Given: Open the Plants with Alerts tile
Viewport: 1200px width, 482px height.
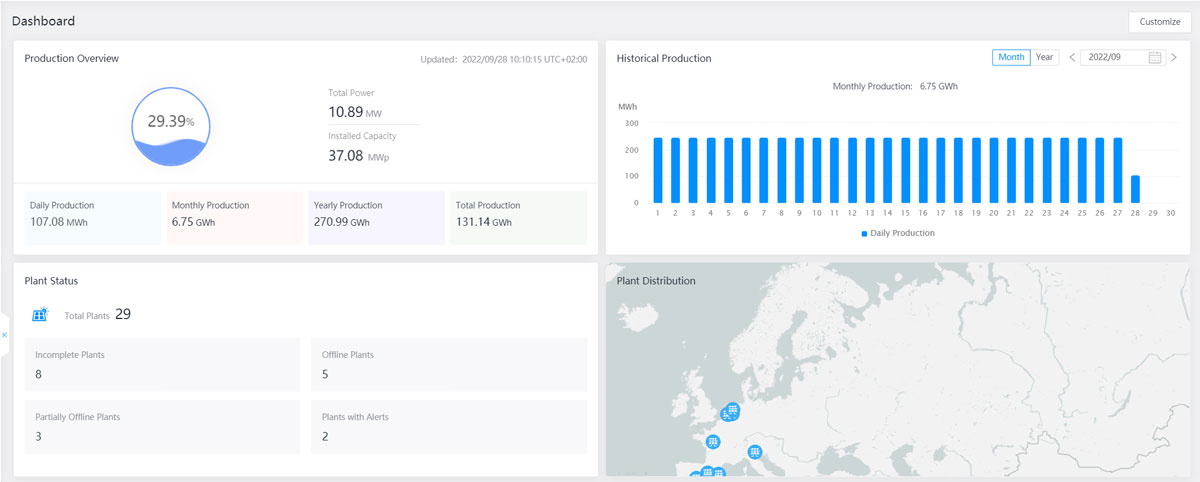Looking at the screenshot, I should (449, 427).
